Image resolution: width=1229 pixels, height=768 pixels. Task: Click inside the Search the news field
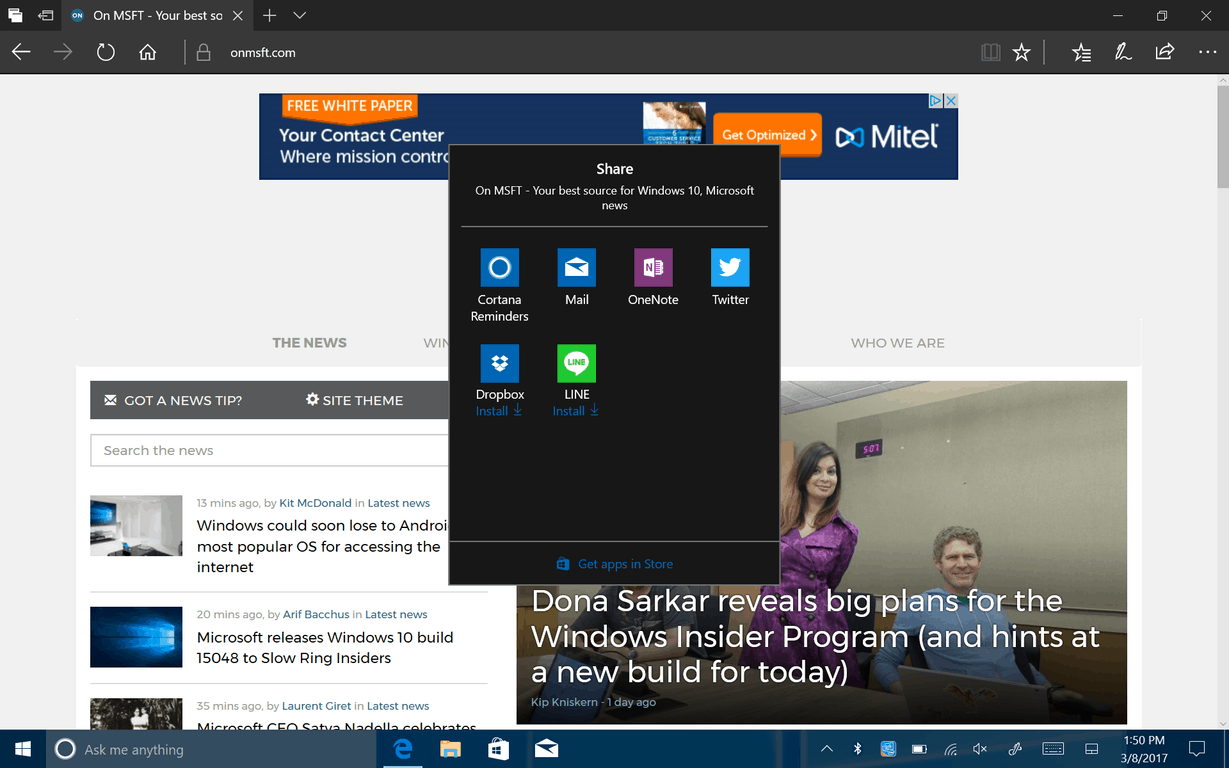click(x=250, y=450)
